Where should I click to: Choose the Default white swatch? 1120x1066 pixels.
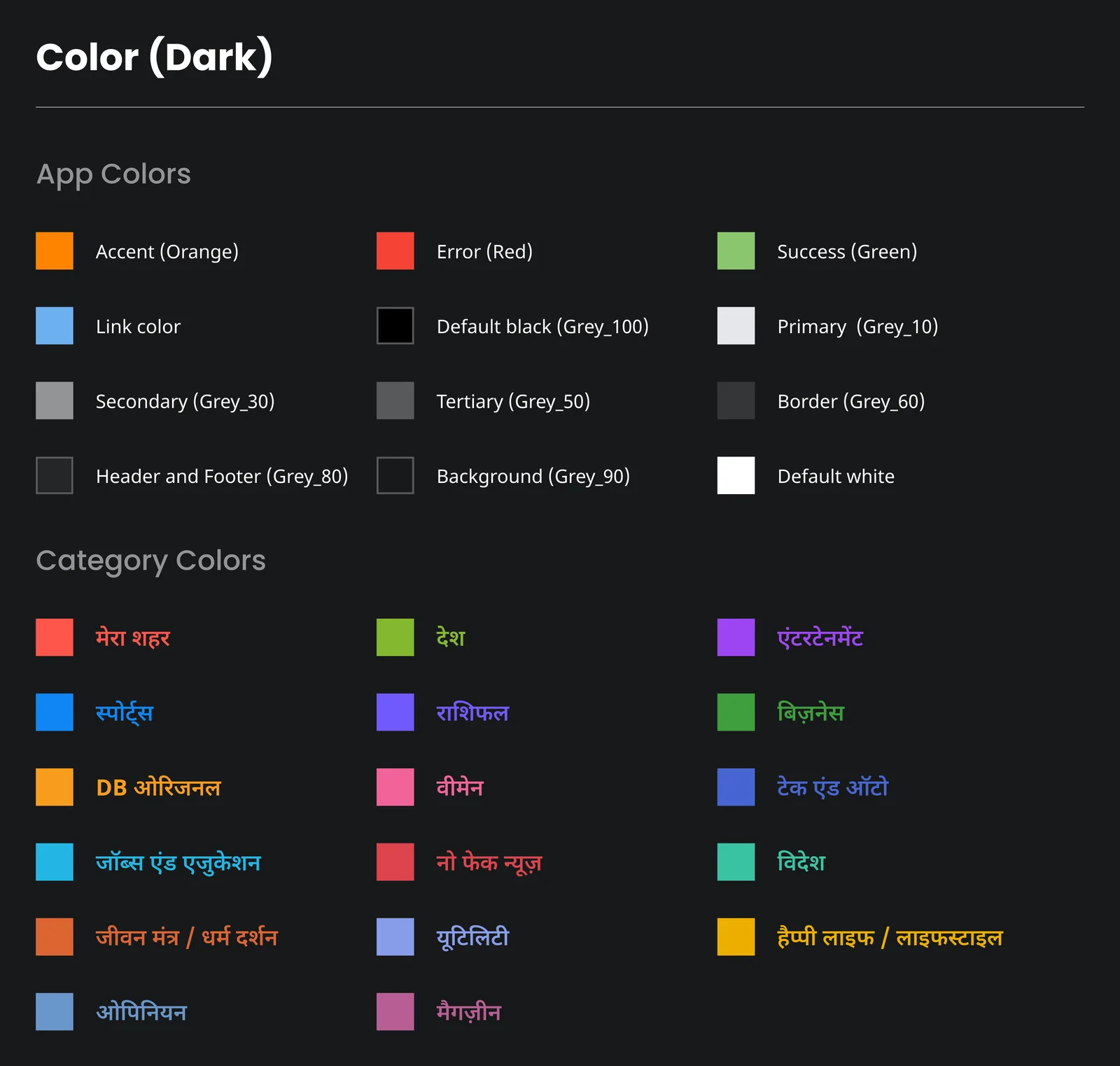pos(736,475)
